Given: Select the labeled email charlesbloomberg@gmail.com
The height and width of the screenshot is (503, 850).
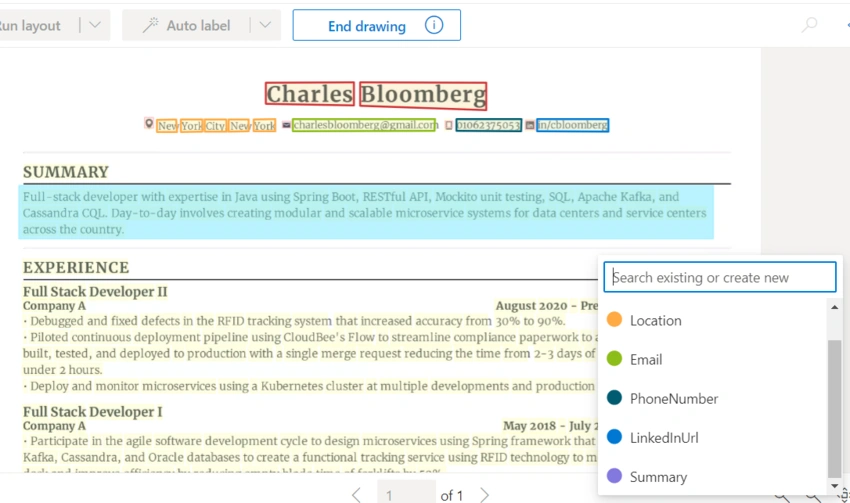Looking at the screenshot, I should (364, 125).
